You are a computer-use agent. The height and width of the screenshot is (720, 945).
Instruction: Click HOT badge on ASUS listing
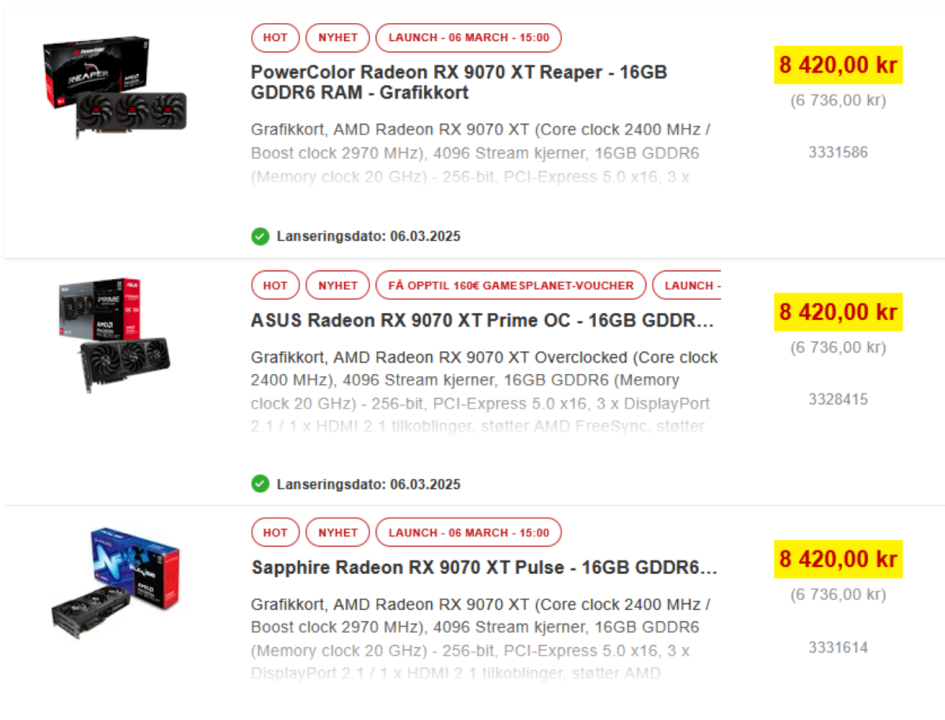click(x=275, y=285)
